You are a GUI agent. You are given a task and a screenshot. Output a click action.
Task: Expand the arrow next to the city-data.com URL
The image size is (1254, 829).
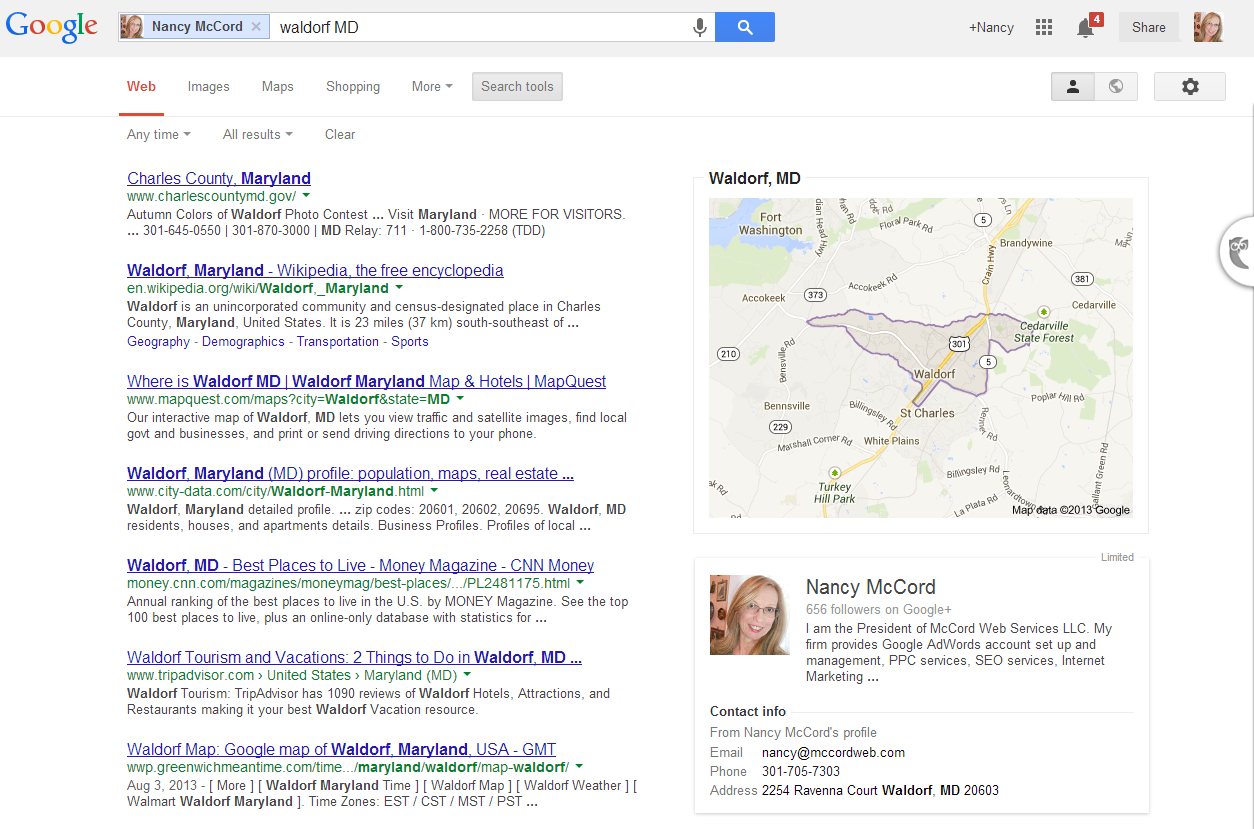[x=434, y=491]
